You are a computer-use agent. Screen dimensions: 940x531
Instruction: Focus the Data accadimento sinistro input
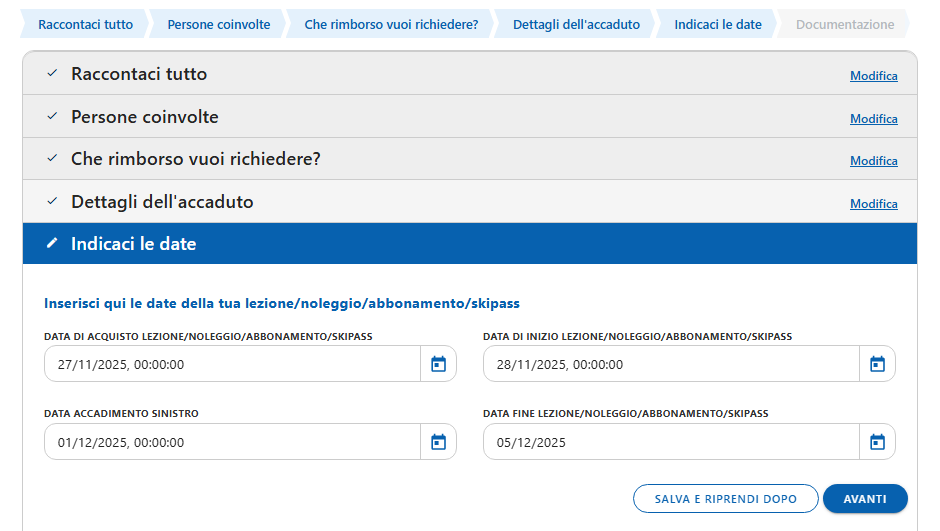[232, 442]
